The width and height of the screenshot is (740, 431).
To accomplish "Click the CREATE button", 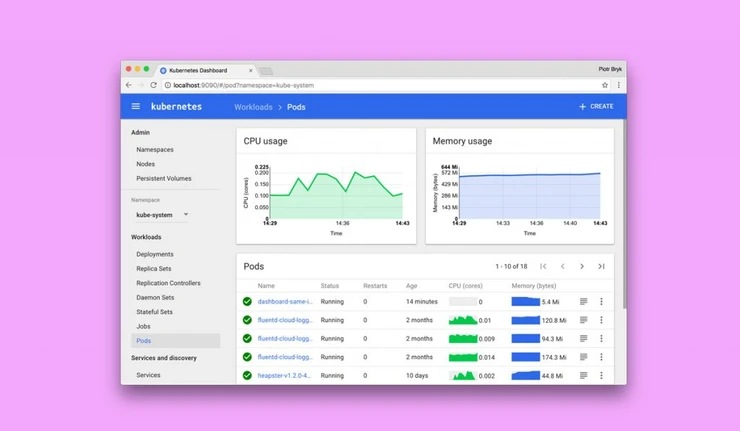I will [x=596, y=107].
